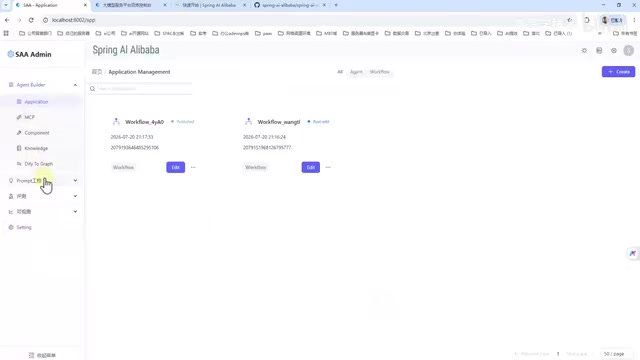The image size is (640, 360).
Task: Close the GitHub spring-ai-alibaba tab
Action: 324,5
